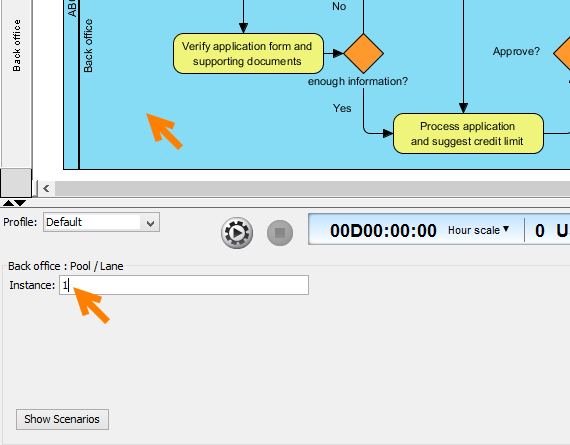Click the No flow label
Viewport: 570px width, 445px height.
pos(339,6)
